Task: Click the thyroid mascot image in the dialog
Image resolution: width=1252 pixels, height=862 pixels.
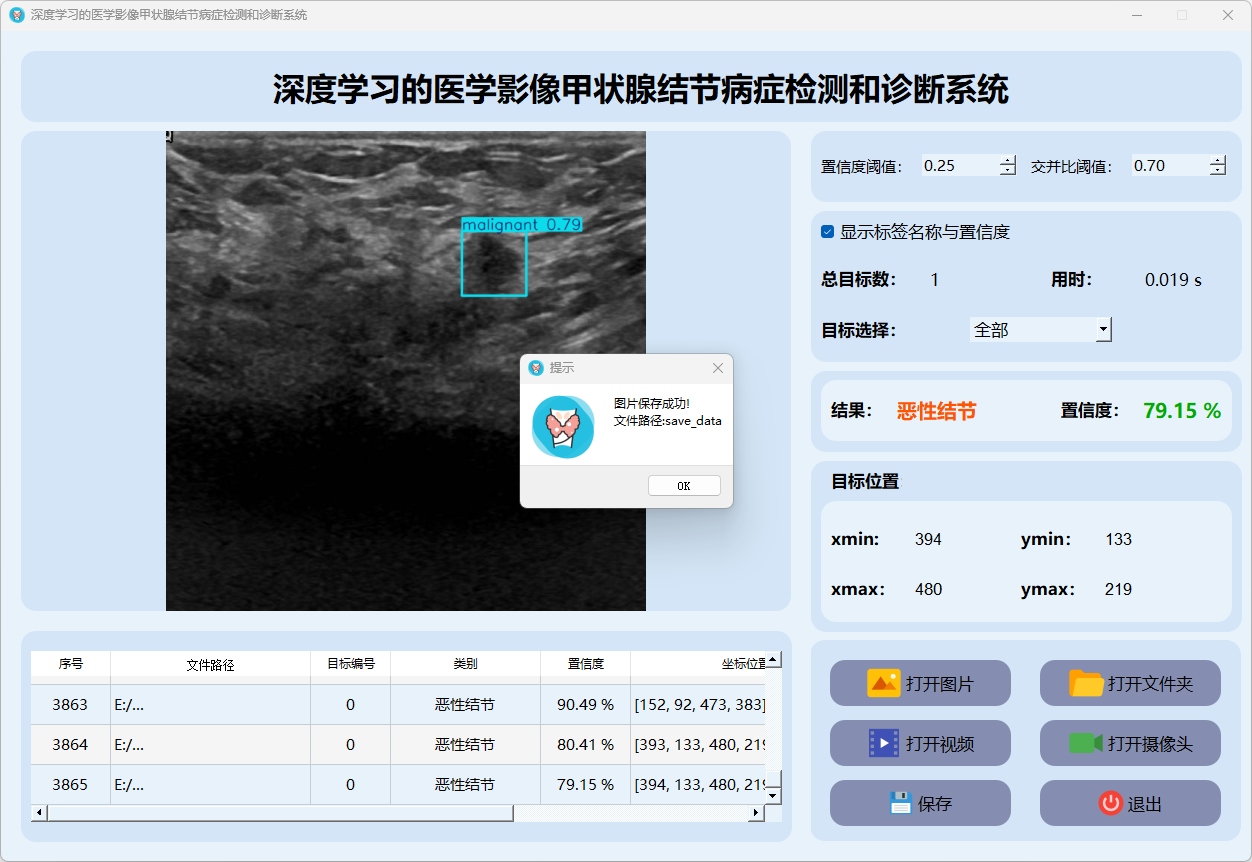Action: click(x=563, y=427)
